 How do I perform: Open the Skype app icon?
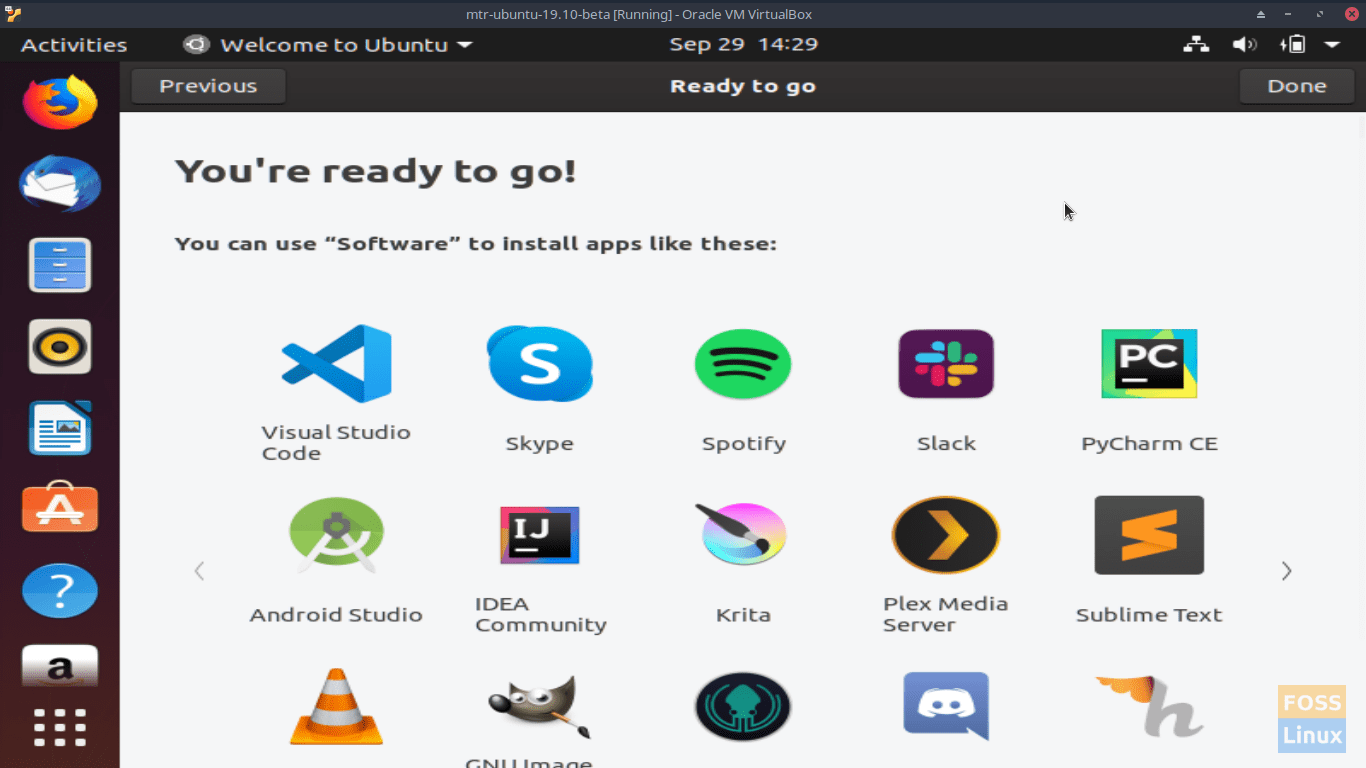[540, 364]
